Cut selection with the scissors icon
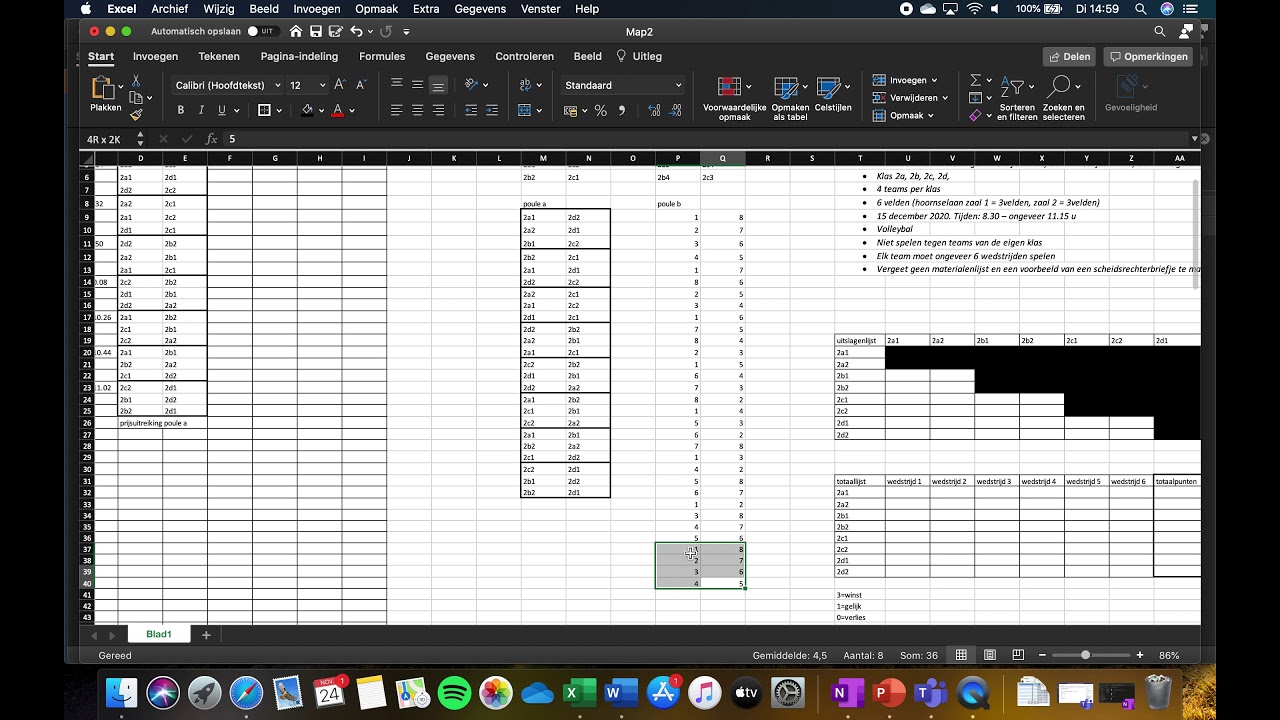Viewport: 1280px width, 720px height. (136, 81)
